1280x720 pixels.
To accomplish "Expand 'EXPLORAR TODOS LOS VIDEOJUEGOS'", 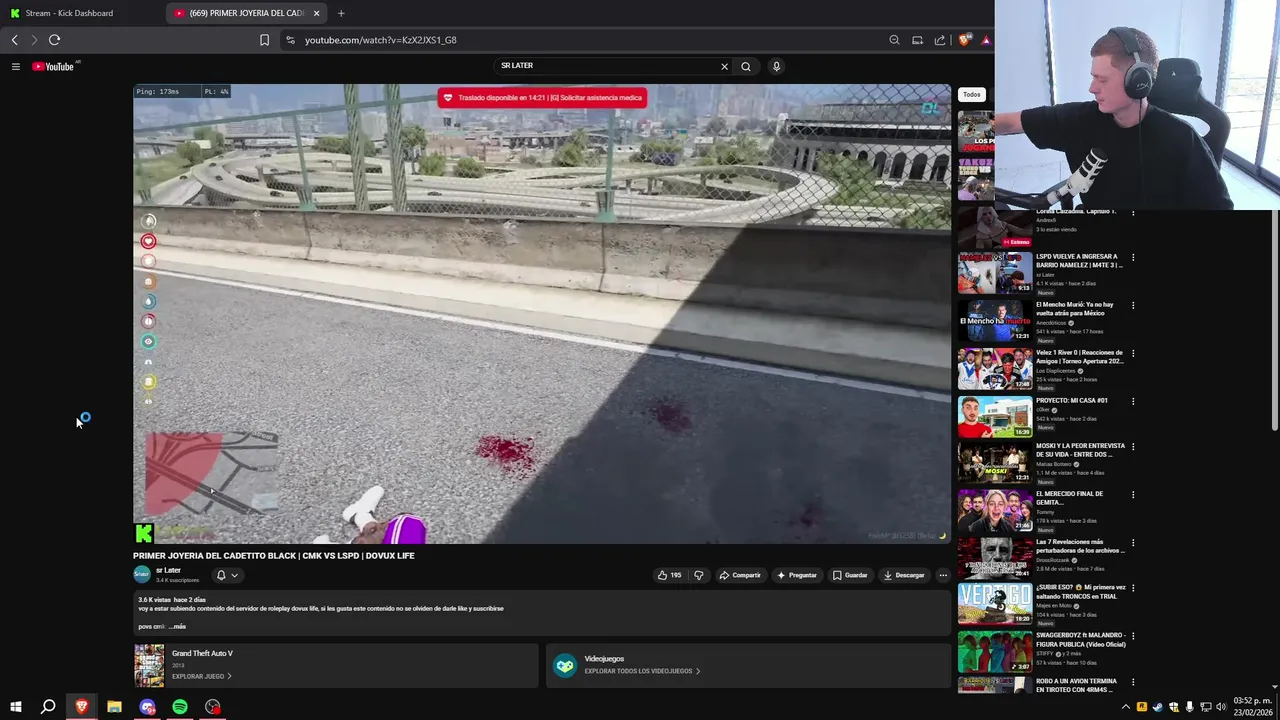I will (642, 672).
